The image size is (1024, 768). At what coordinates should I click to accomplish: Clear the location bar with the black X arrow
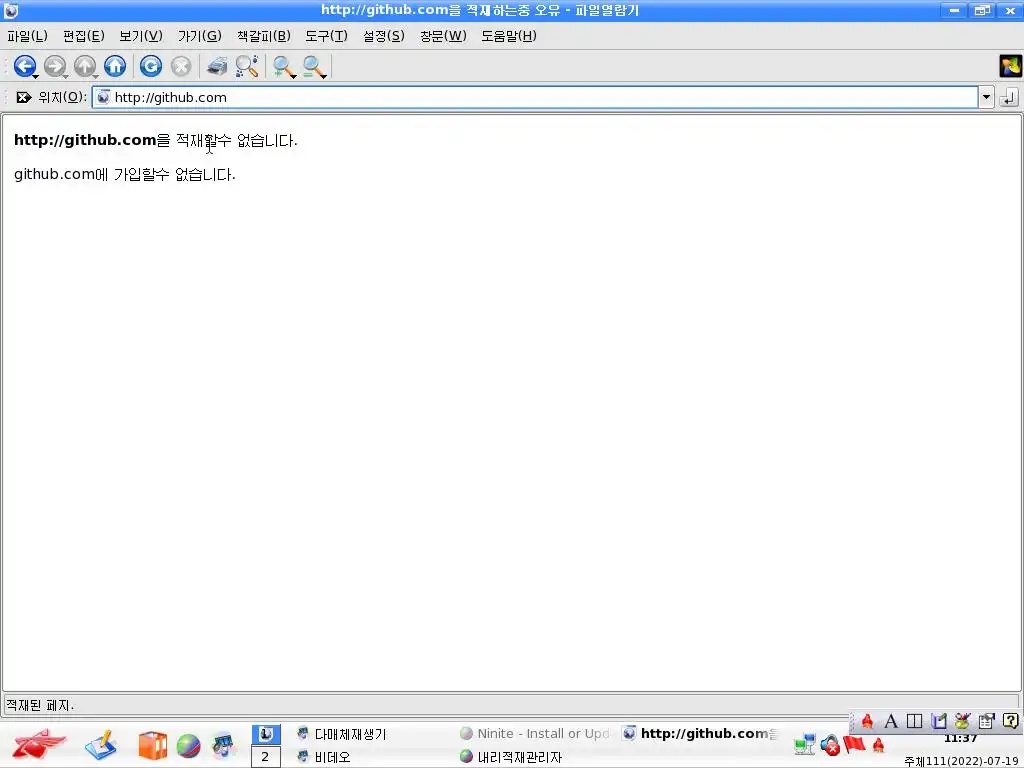point(24,97)
